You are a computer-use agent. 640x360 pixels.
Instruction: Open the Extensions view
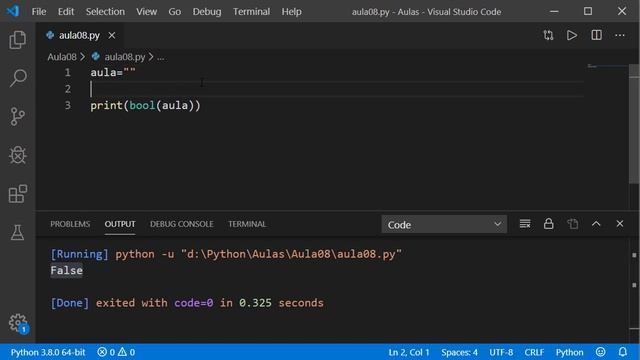pos(18,193)
